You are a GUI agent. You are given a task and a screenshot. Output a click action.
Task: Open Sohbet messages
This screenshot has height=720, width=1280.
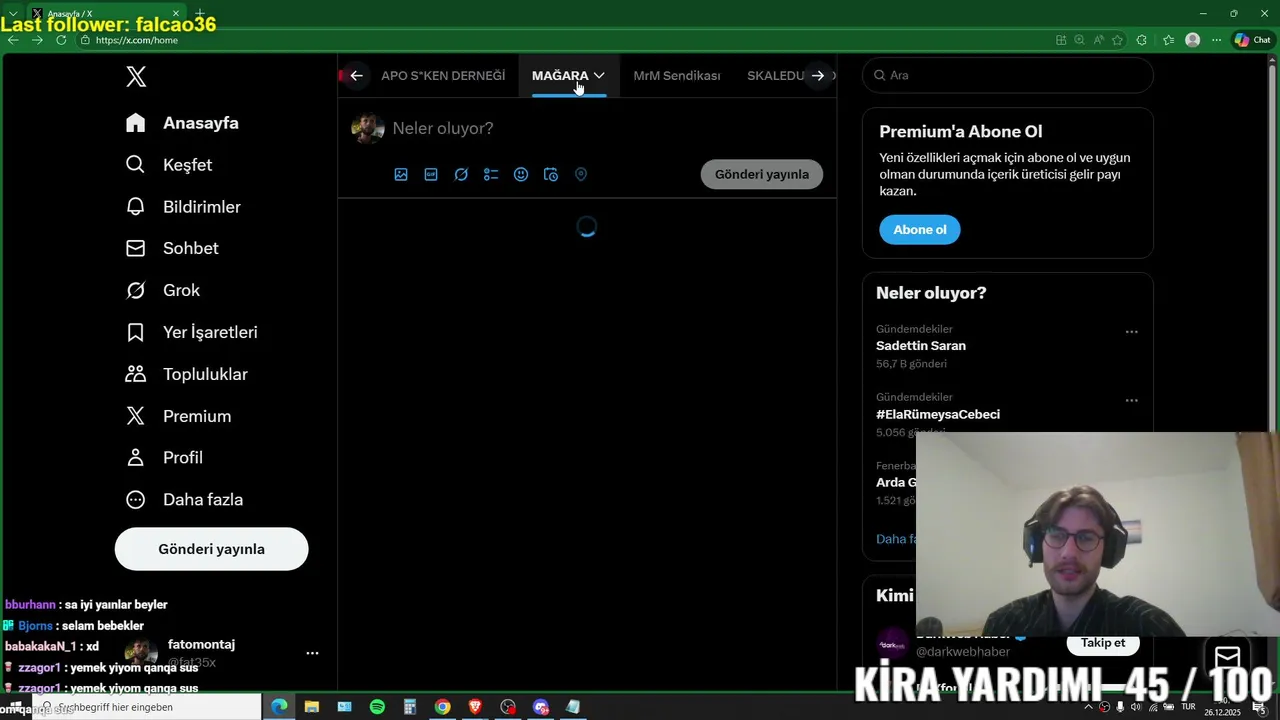pyautogui.click(x=172, y=248)
